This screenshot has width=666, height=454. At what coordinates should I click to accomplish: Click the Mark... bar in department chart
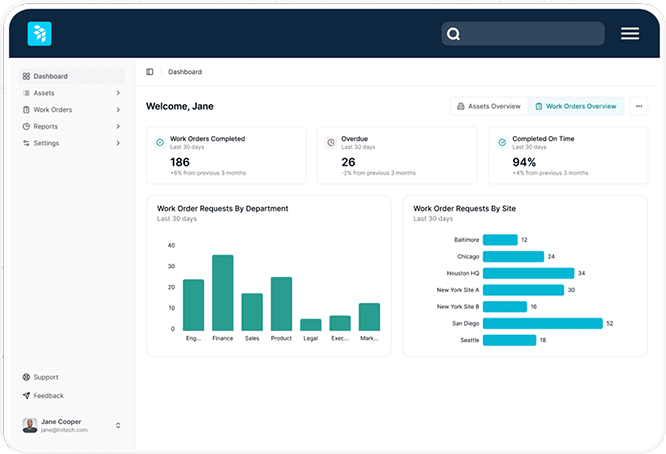(x=369, y=317)
